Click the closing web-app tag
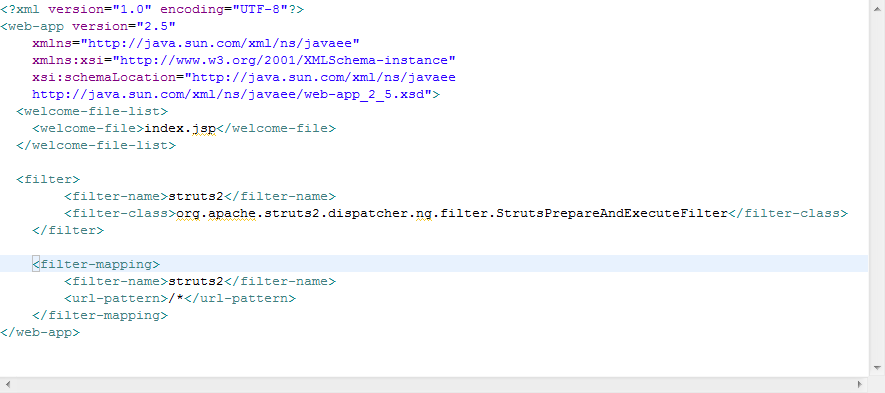 [40, 331]
